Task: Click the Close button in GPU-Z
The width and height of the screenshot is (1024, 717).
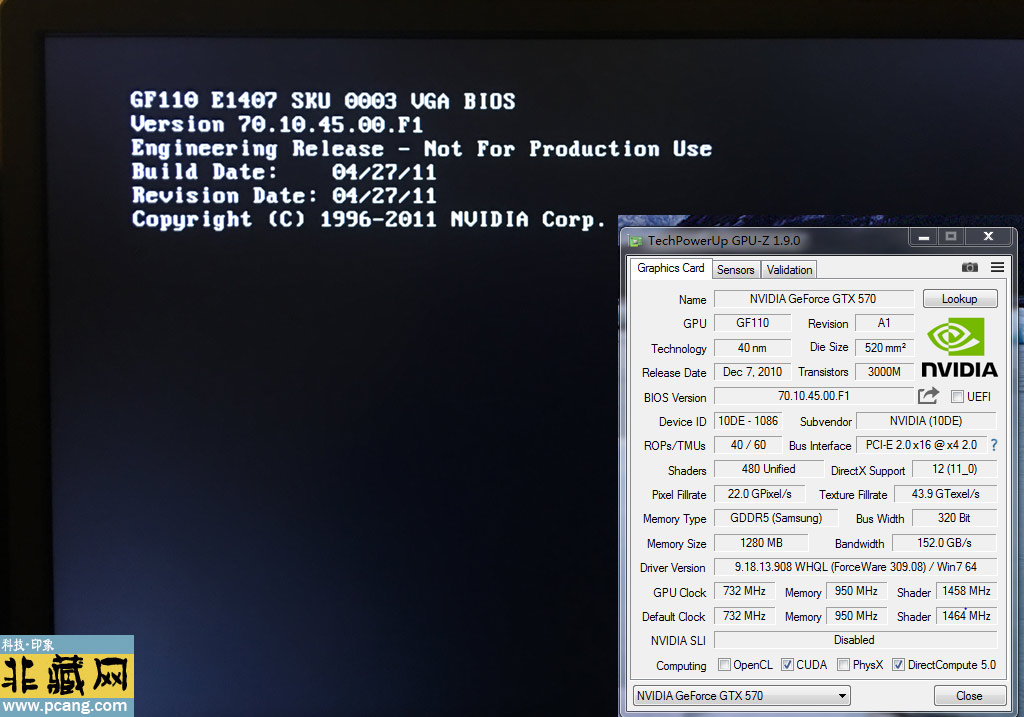Action: [969, 695]
